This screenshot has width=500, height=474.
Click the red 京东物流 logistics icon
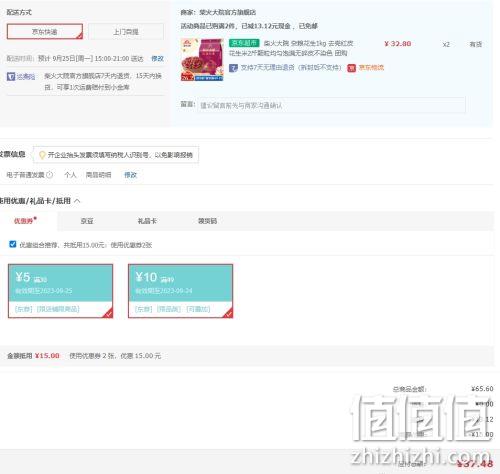(x=352, y=68)
